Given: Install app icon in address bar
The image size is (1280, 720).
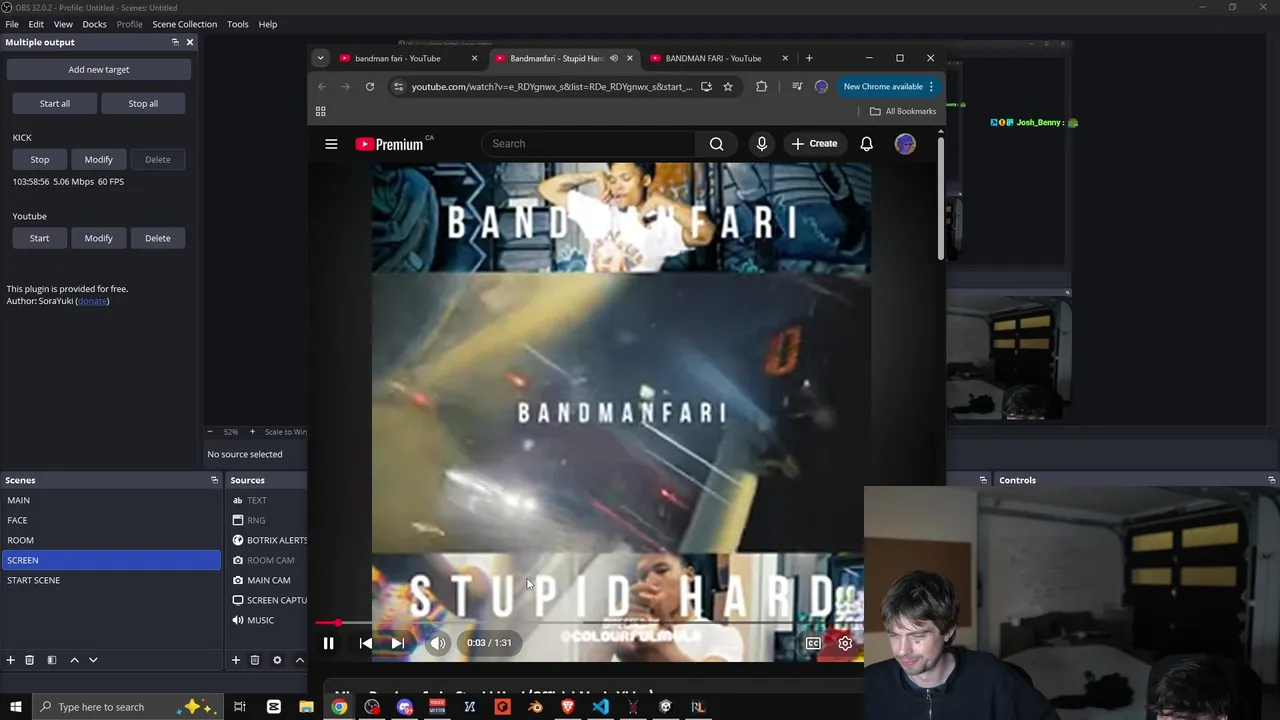Looking at the screenshot, I should pos(706,87).
